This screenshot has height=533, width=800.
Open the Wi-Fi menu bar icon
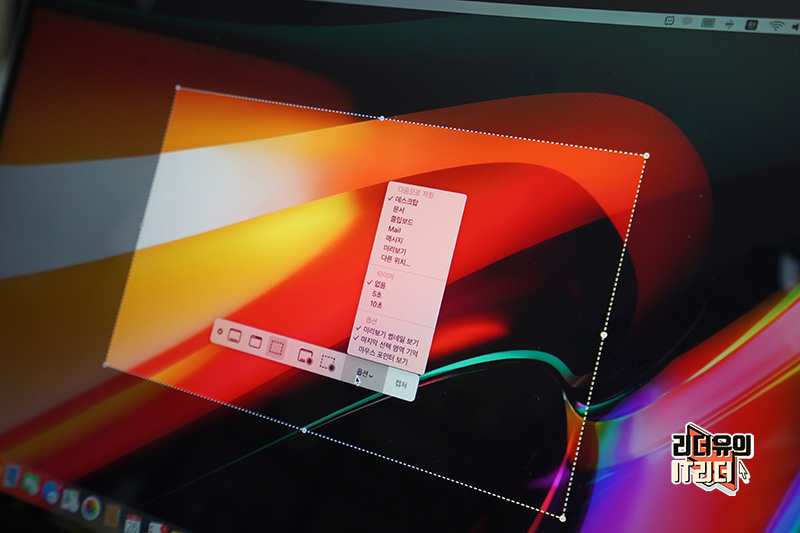coord(776,25)
